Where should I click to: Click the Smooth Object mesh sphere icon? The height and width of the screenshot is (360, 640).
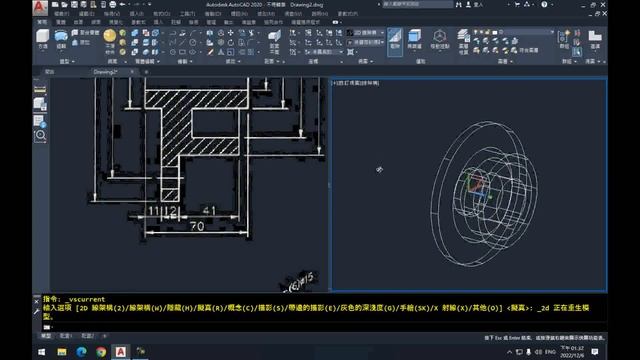click(x=110, y=36)
